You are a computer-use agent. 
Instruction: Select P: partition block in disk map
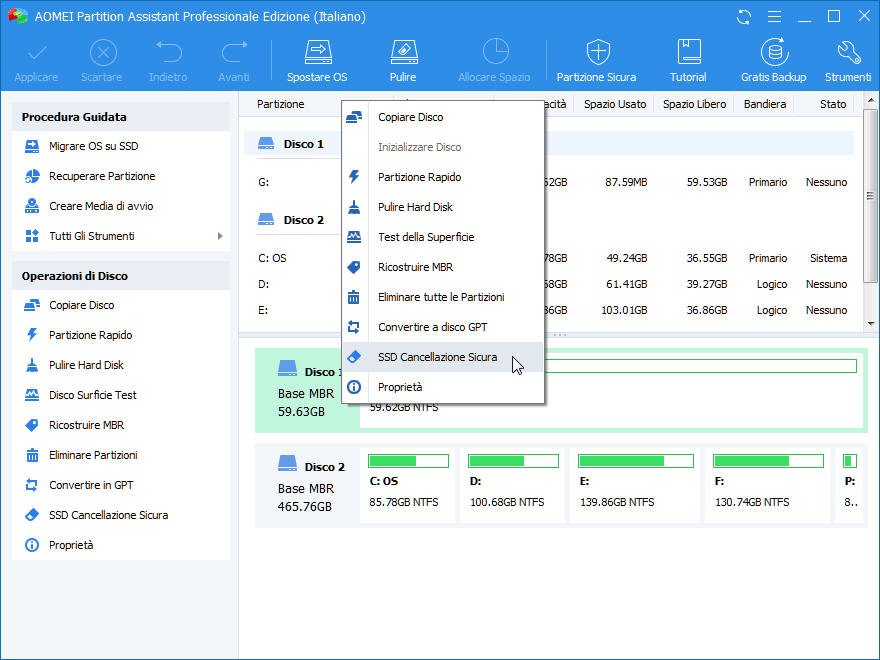coord(850,485)
